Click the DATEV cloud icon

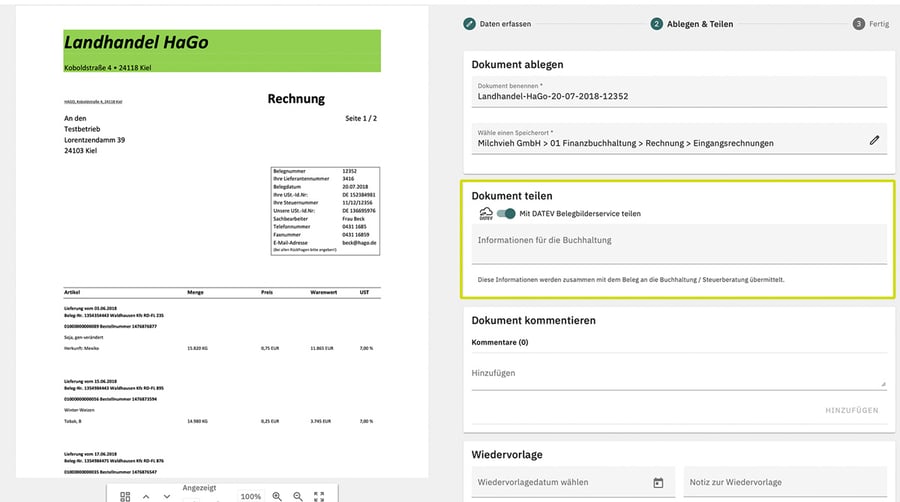tap(486, 213)
